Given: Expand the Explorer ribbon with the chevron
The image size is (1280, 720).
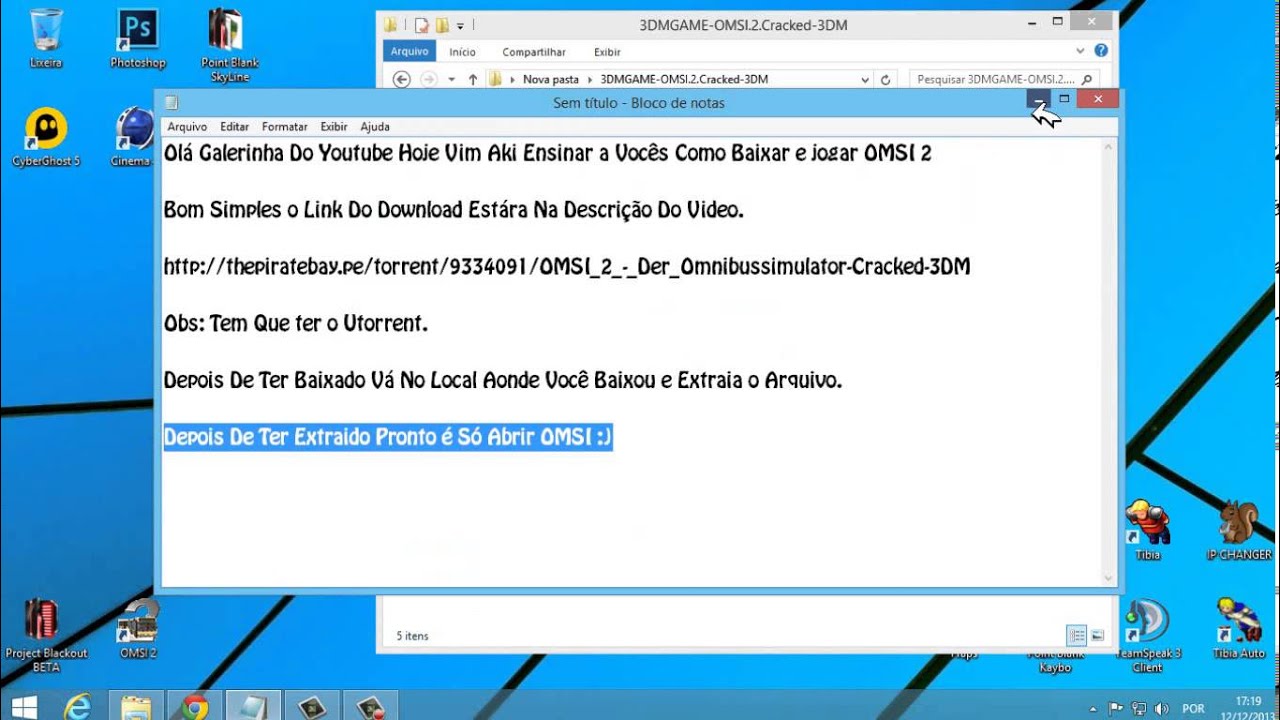Looking at the screenshot, I should coord(1080,50).
